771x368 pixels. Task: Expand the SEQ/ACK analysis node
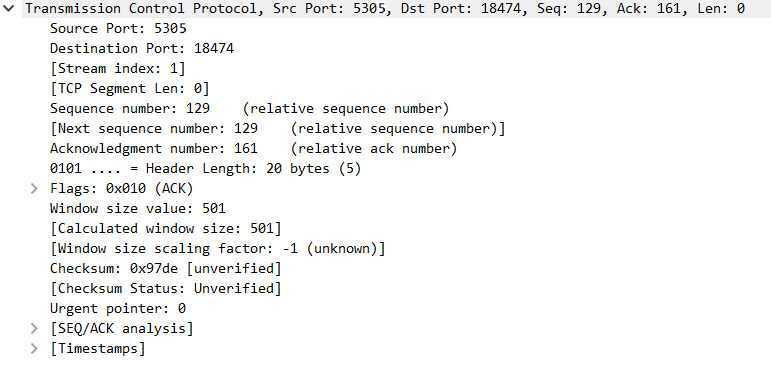pos(33,328)
